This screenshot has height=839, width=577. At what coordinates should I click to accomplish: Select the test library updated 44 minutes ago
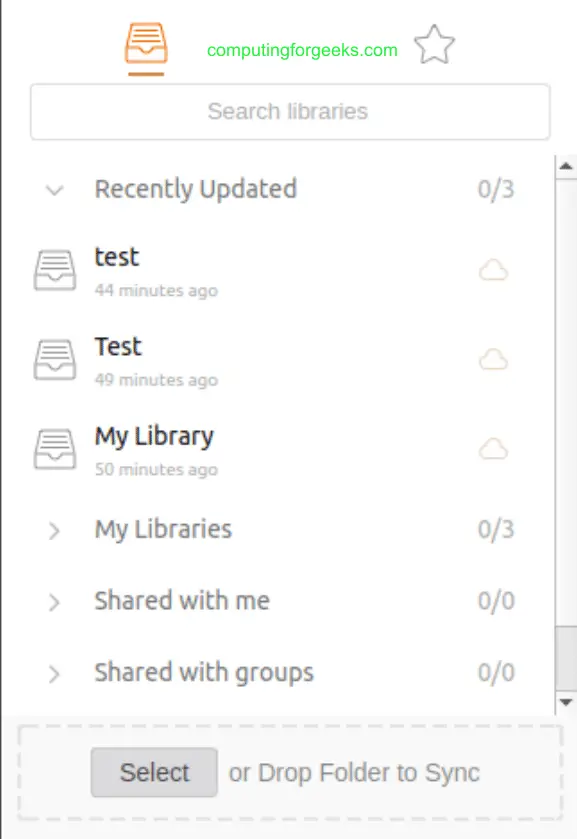click(278, 271)
